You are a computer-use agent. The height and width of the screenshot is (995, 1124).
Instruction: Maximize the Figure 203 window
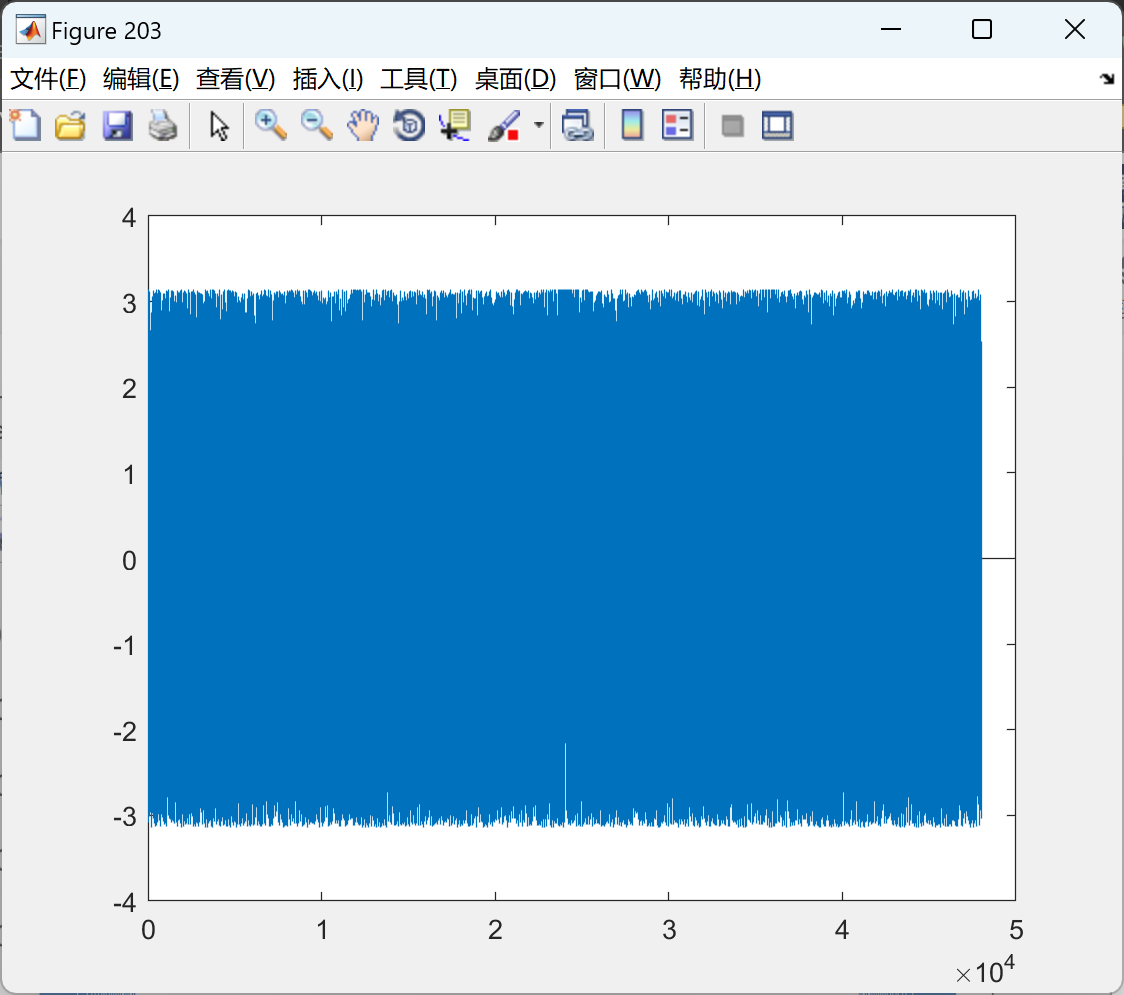(x=981, y=29)
